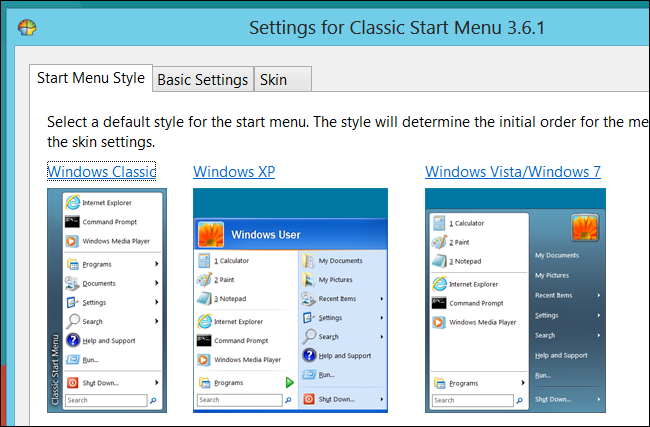Click Search magnifier icon beside Search in Classic preview
Viewport: 650px width, 427px height.
coord(73,321)
